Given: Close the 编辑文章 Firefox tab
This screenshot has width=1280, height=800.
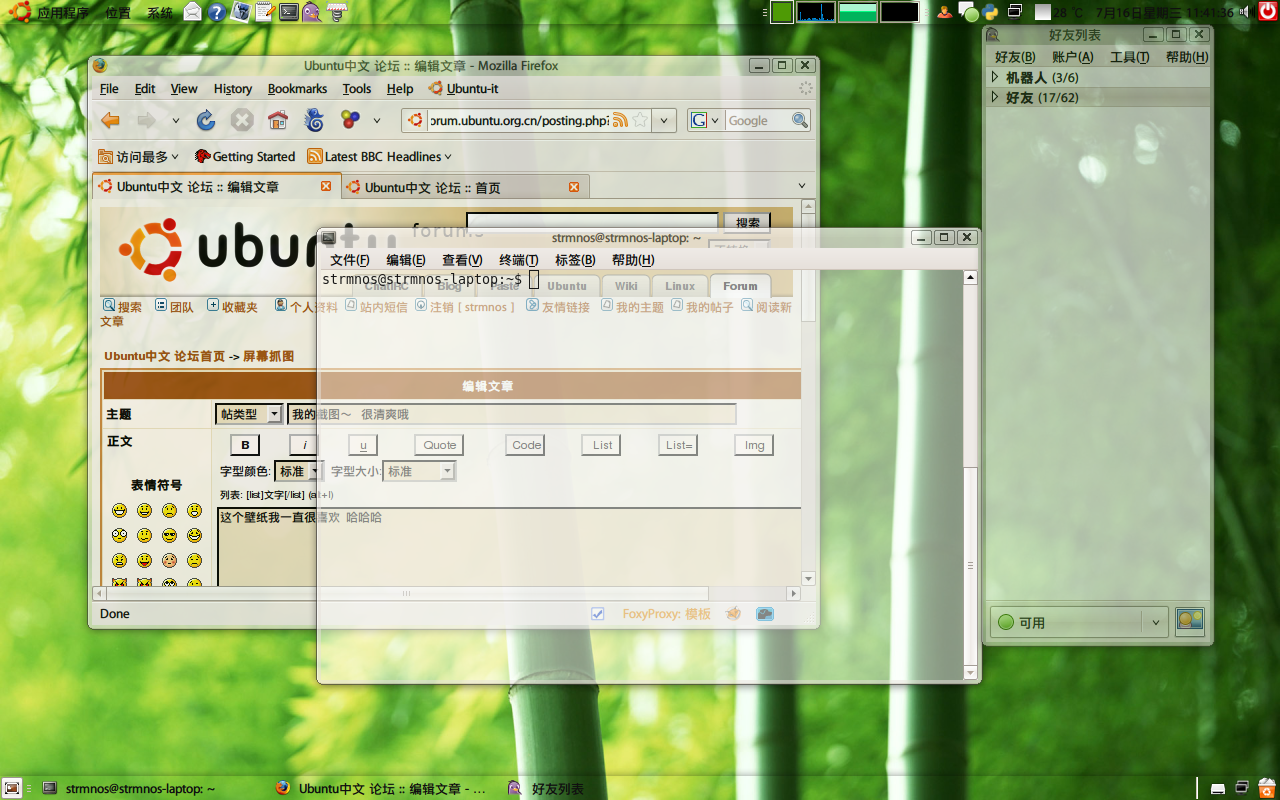Looking at the screenshot, I should click(x=326, y=186).
